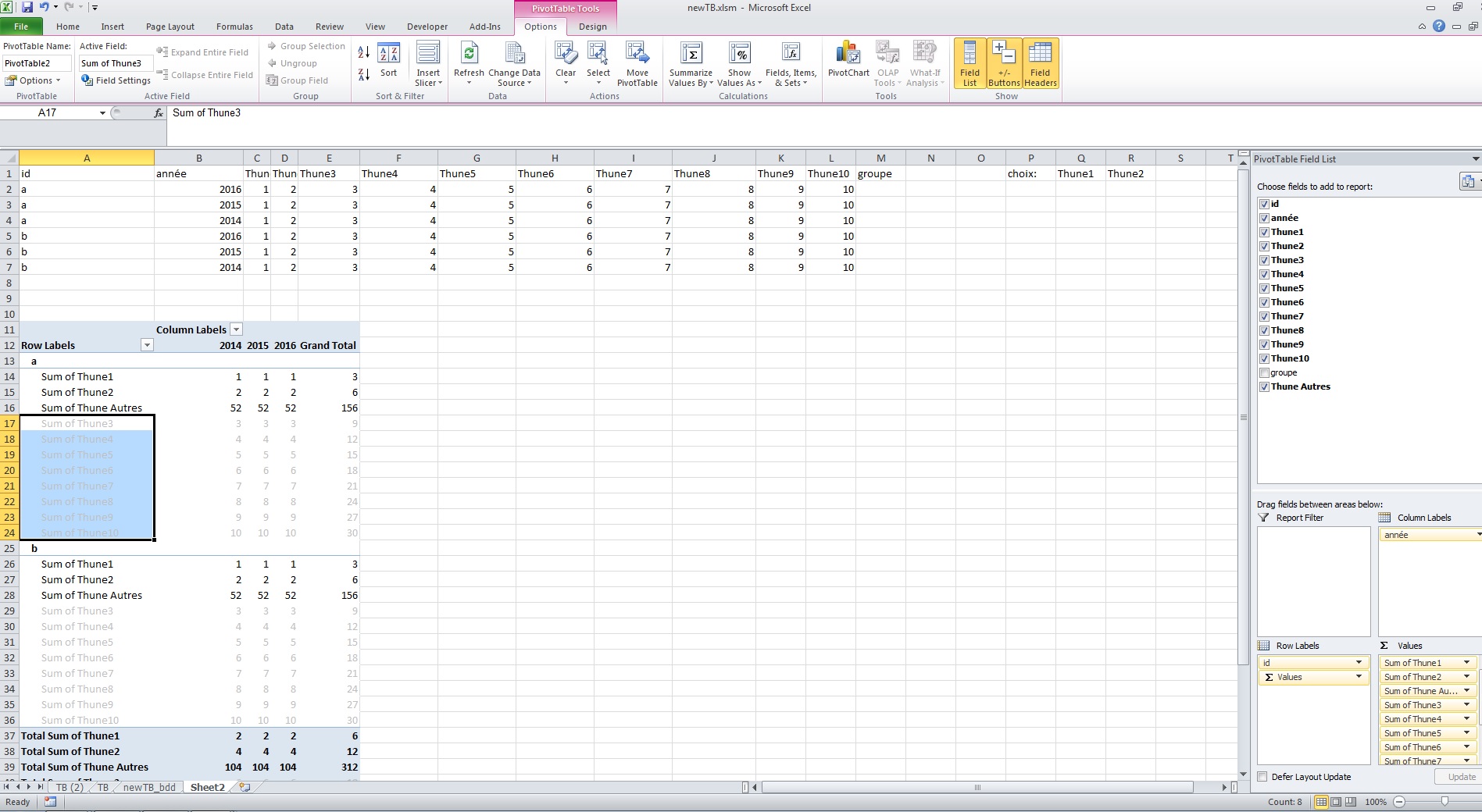Click the Field Settings button
1482x812 pixels.
tap(116, 80)
